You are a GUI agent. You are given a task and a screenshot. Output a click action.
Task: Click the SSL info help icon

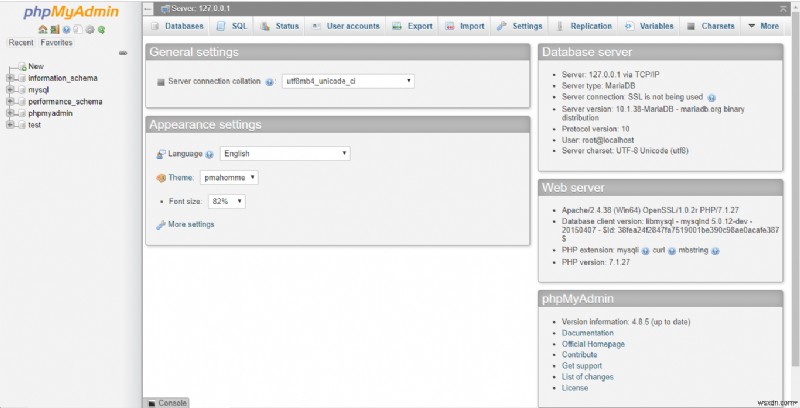pos(712,97)
